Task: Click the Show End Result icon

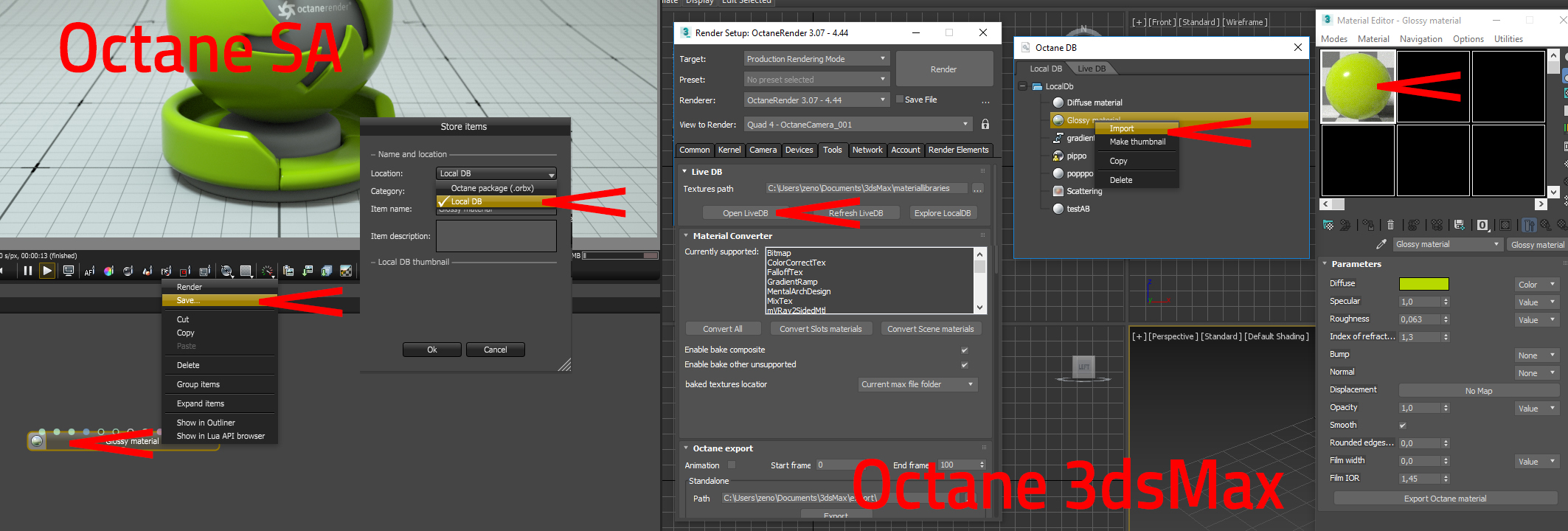Action: [1530, 225]
